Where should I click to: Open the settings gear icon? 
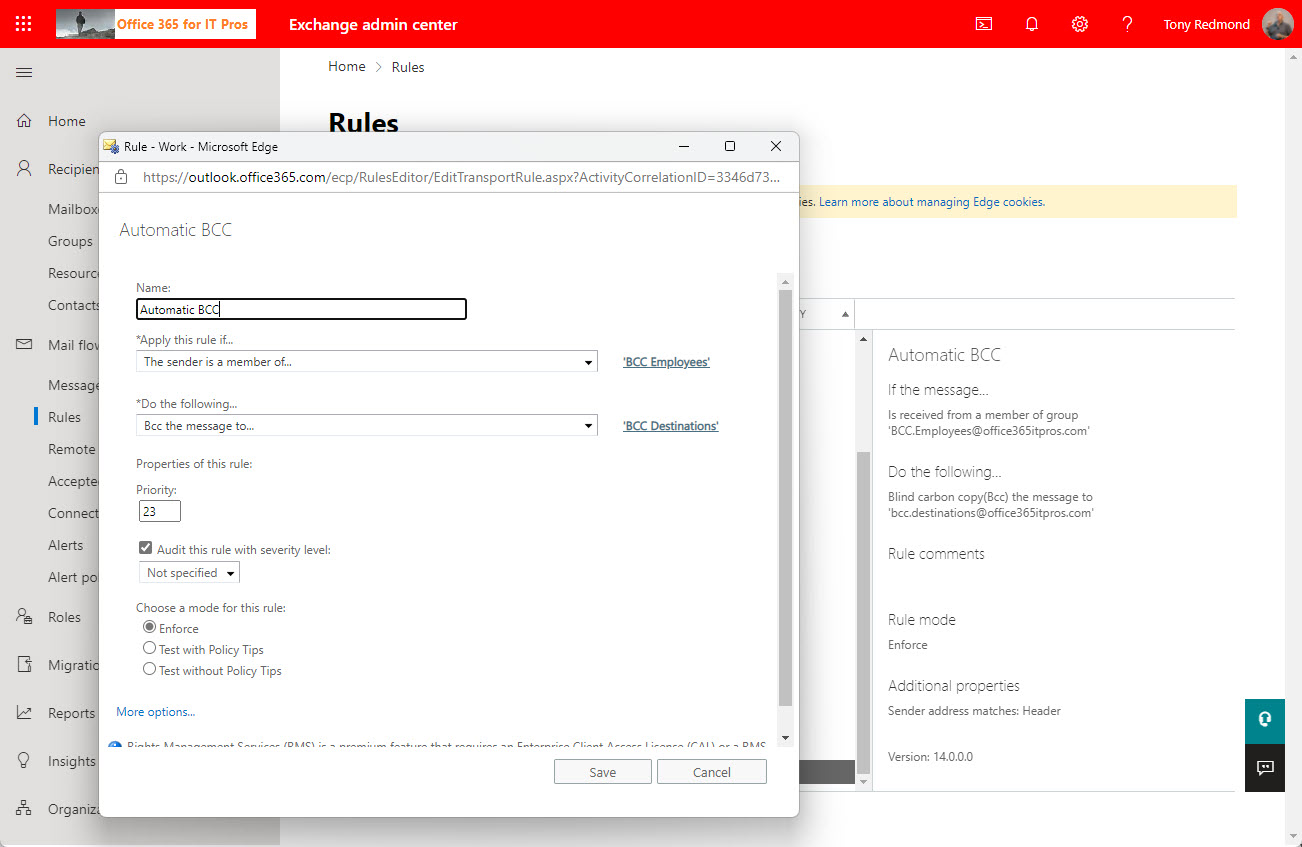click(1080, 24)
